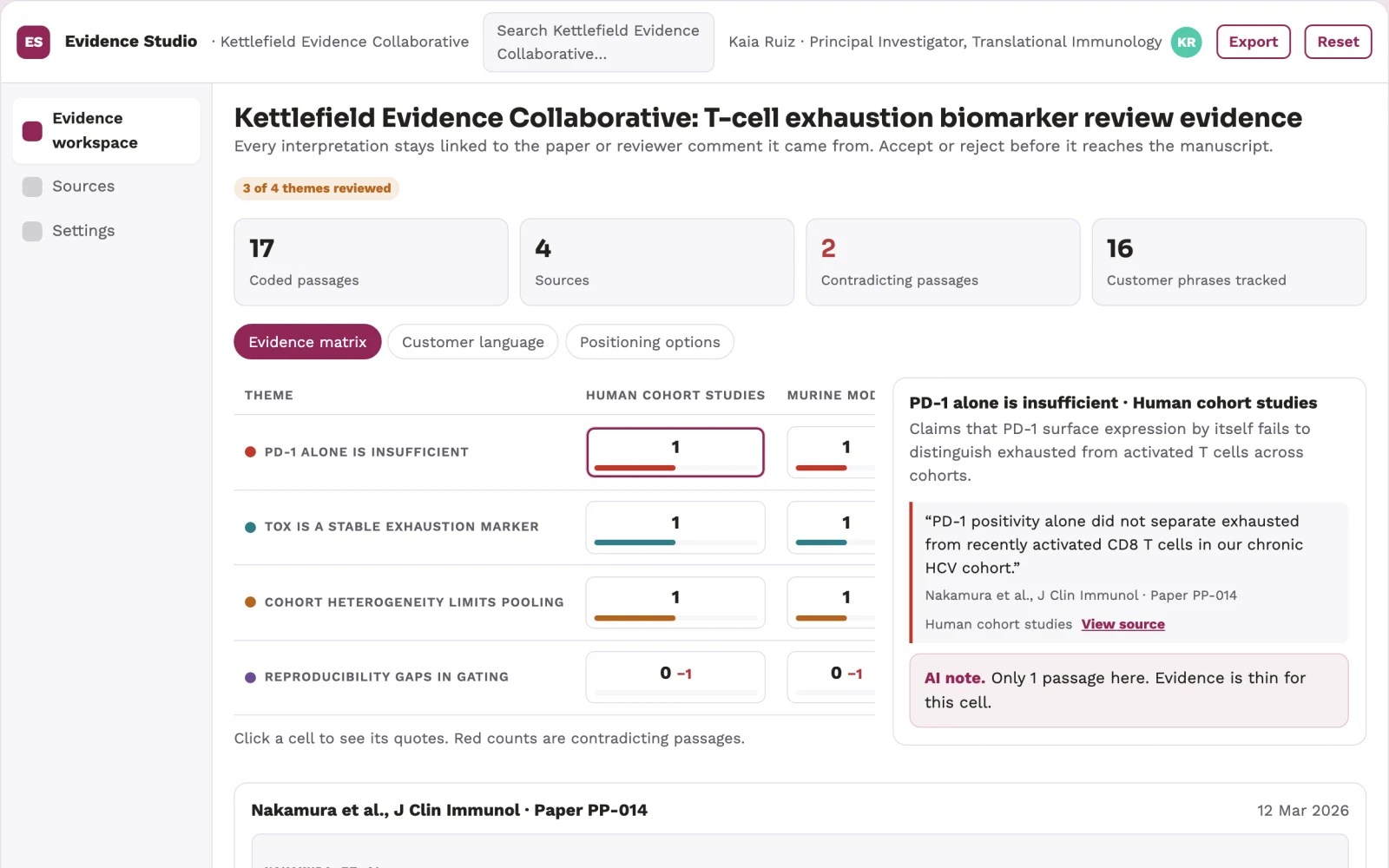Image resolution: width=1389 pixels, height=868 pixels.
Task: Click the 3 of 4 themes reviewed badge
Action: [317, 188]
